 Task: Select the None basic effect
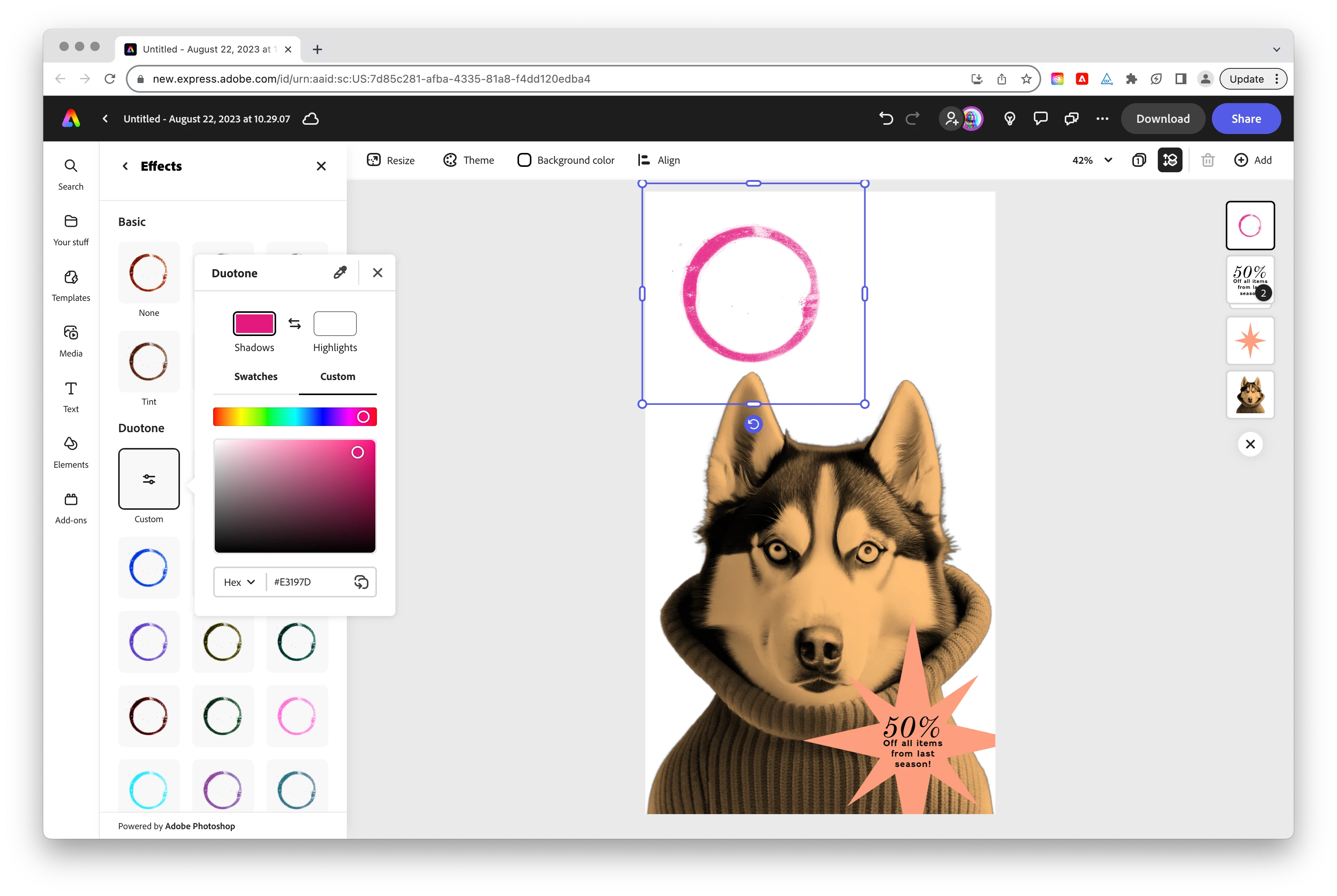pos(149,273)
